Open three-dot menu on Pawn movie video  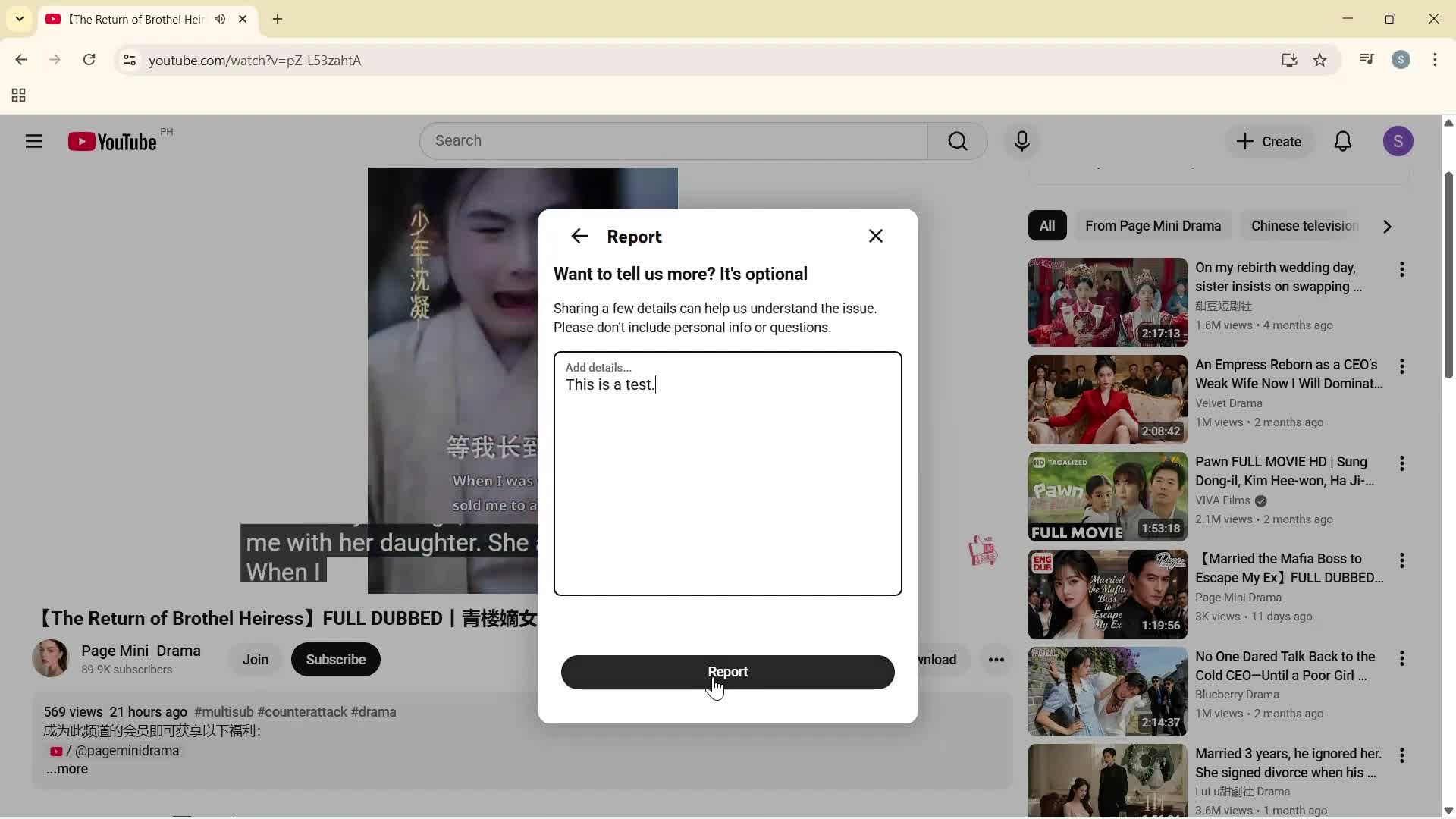click(x=1402, y=463)
